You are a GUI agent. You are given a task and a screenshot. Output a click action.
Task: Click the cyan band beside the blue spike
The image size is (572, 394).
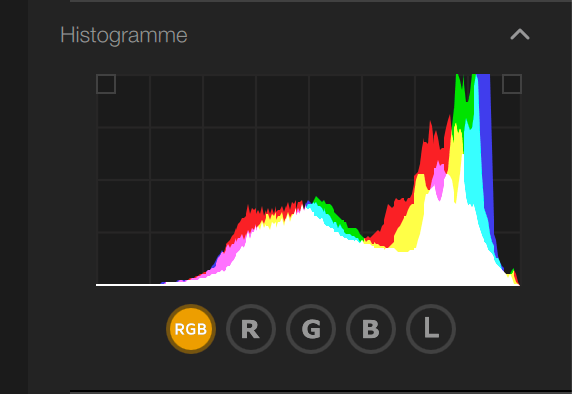click(474, 164)
